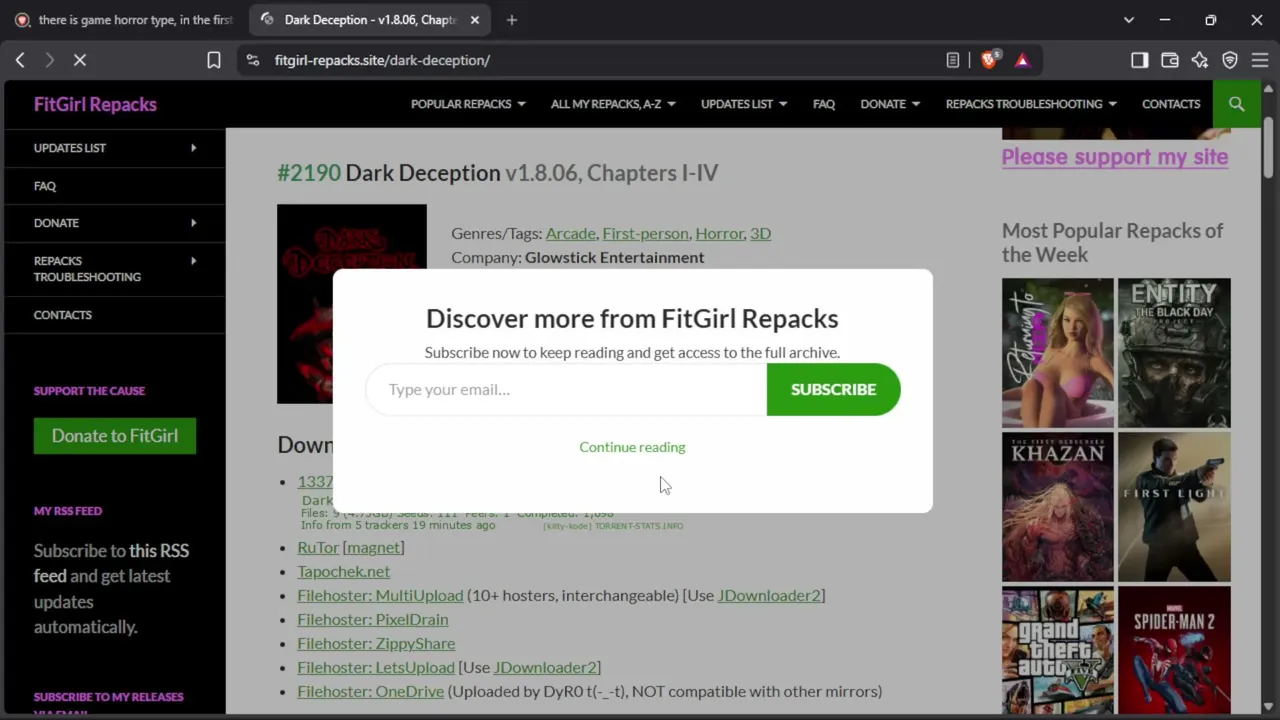Open a new browser tab
Viewport: 1280px width, 720px height.
point(512,20)
